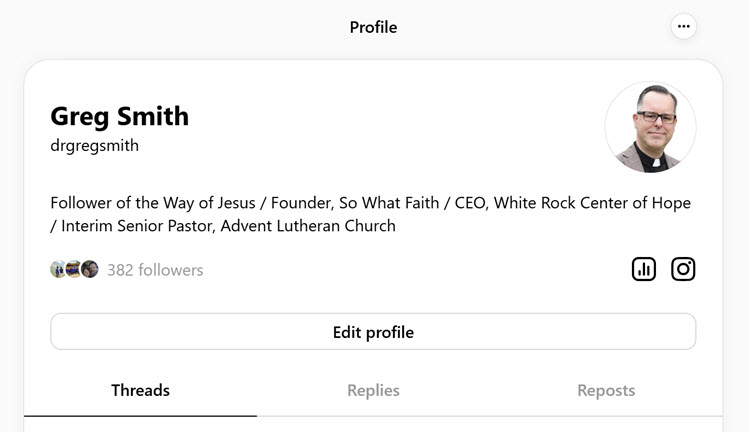
Task: Open the profile insights chart icon
Action: [x=644, y=269]
